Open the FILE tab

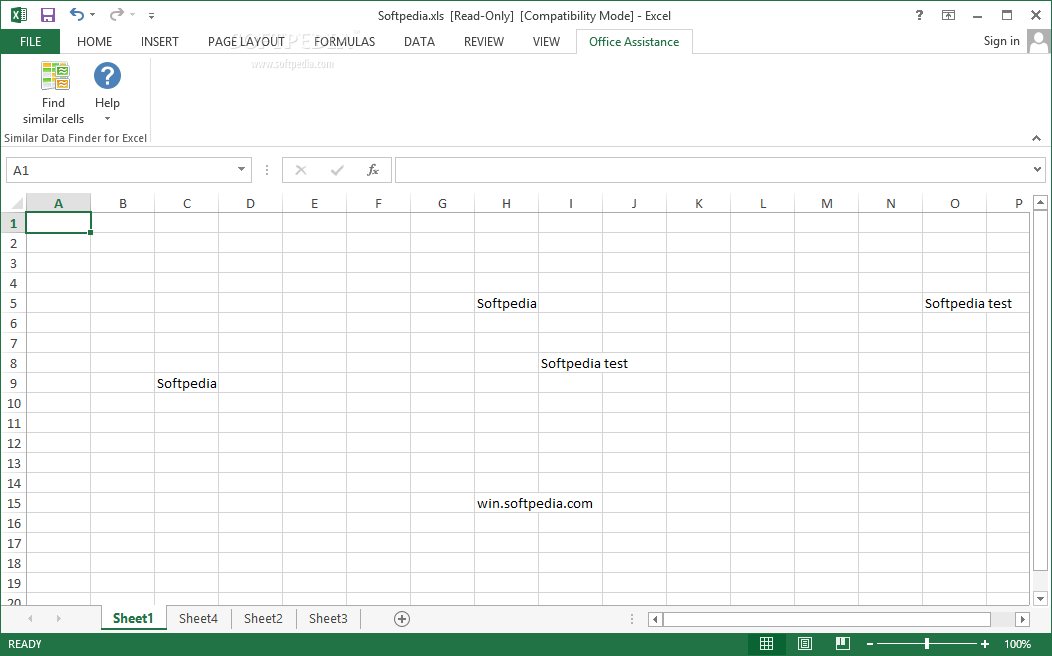click(30, 42)
